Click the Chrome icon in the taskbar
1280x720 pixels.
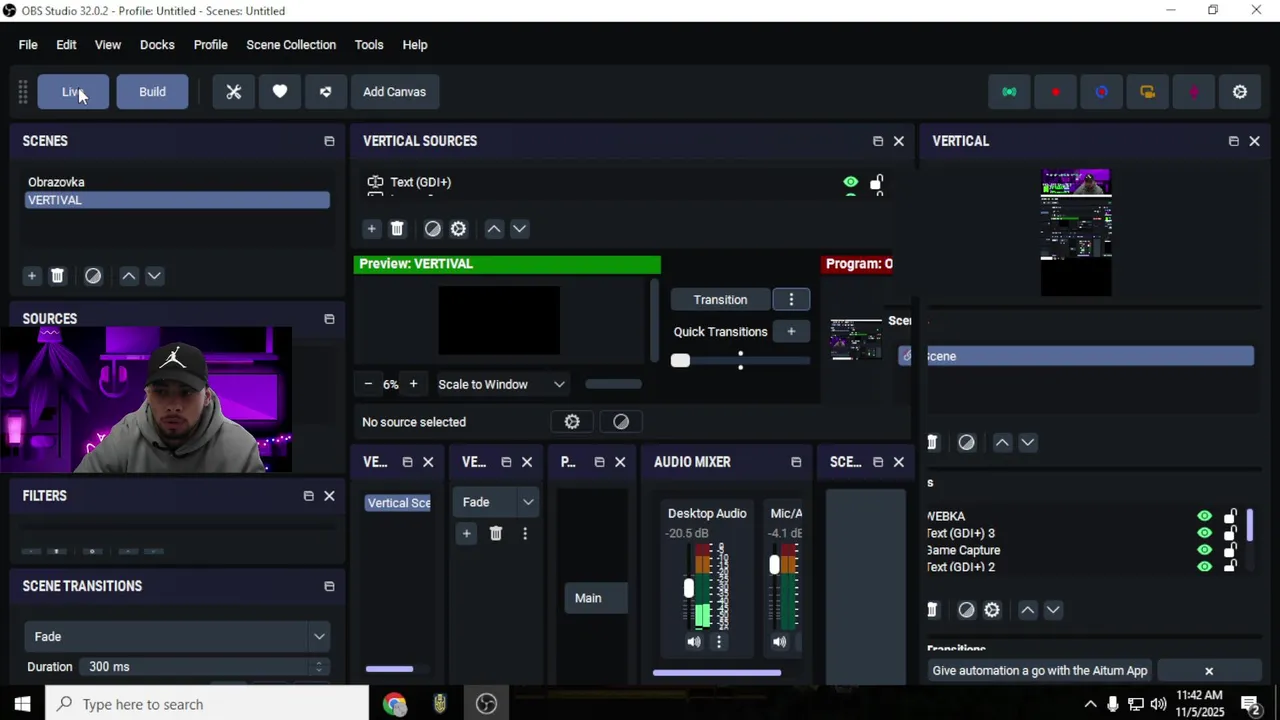click(x=395, y=704)
